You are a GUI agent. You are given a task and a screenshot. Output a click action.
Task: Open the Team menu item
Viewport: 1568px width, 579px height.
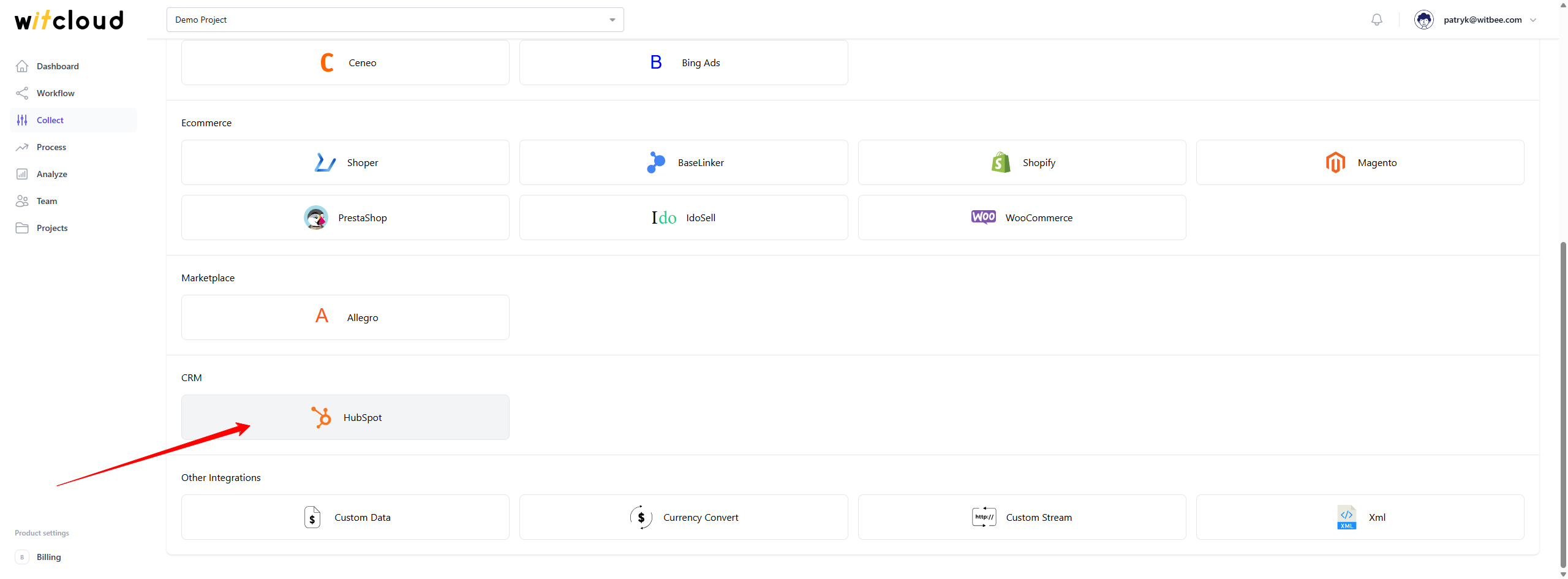[x=73, y=201]
